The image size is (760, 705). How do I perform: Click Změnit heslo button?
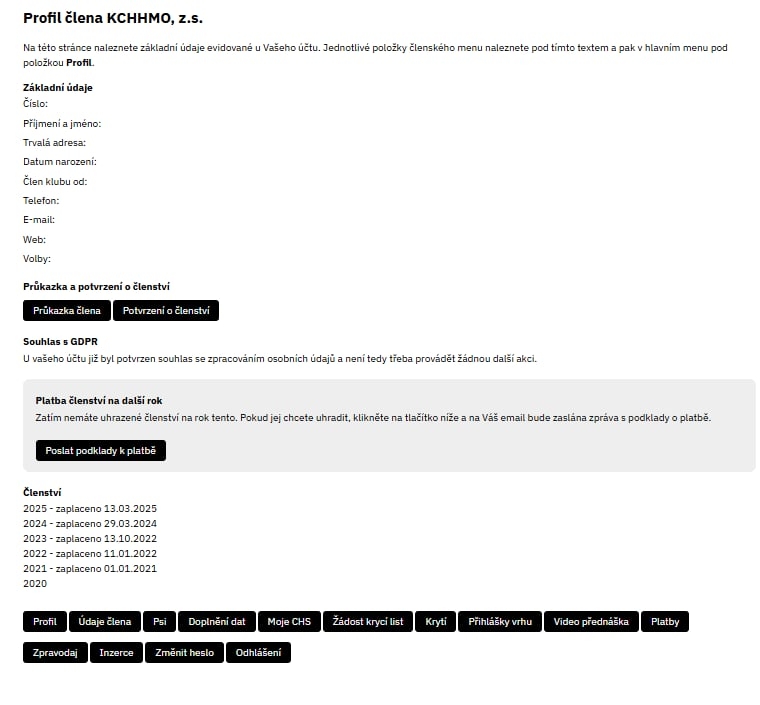(185, 653)
